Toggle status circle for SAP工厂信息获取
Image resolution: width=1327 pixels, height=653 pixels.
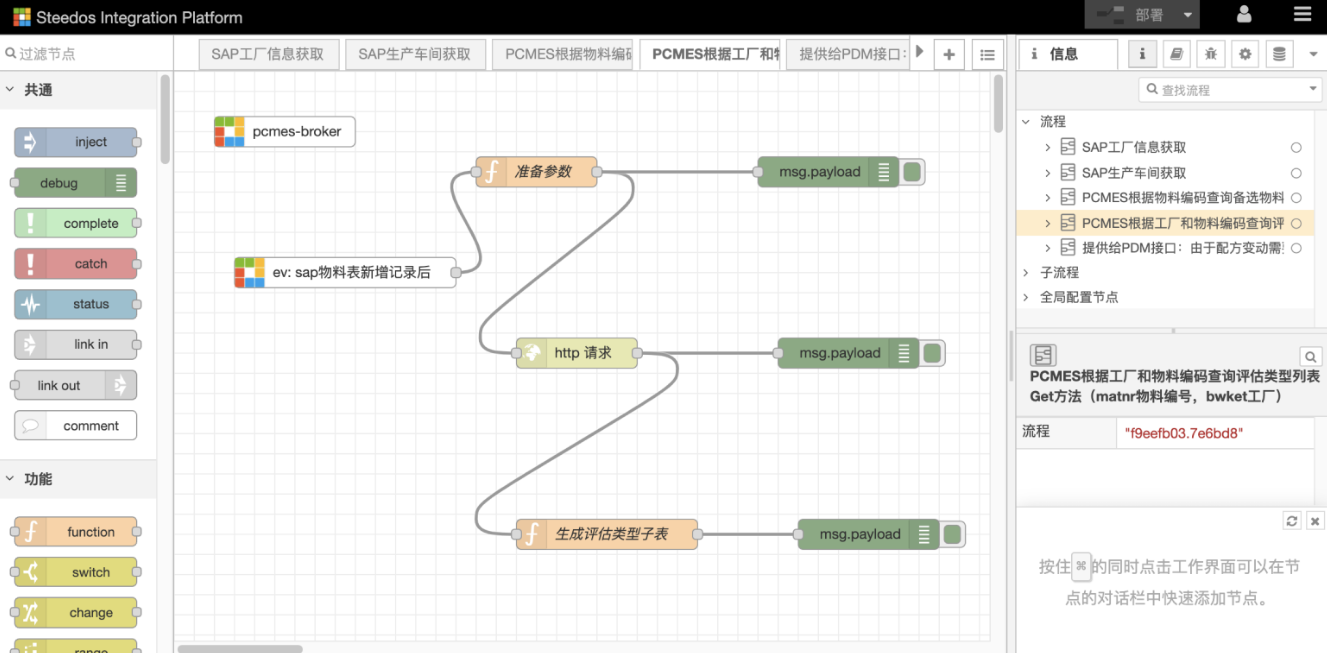pos(1296,148)
